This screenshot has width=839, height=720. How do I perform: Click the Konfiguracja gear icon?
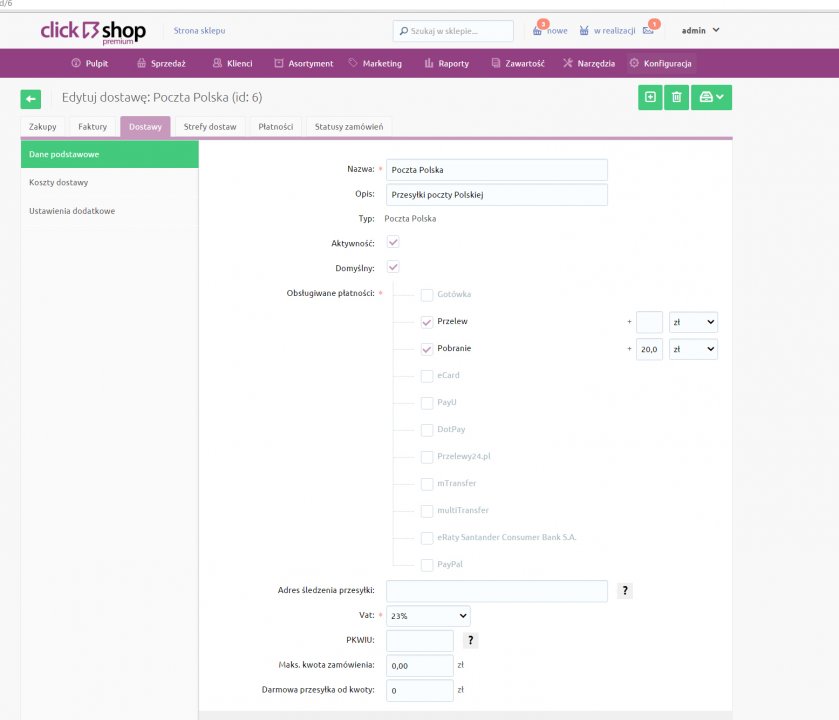[x=634, y=63]
